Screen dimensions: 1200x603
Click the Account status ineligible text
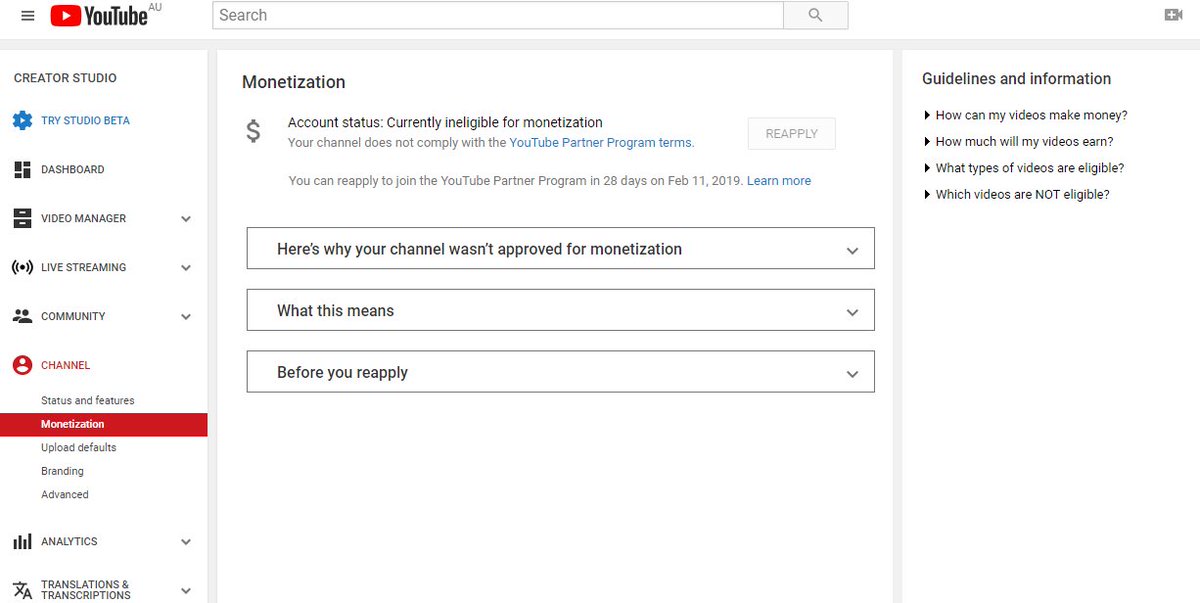pos(445,123)
